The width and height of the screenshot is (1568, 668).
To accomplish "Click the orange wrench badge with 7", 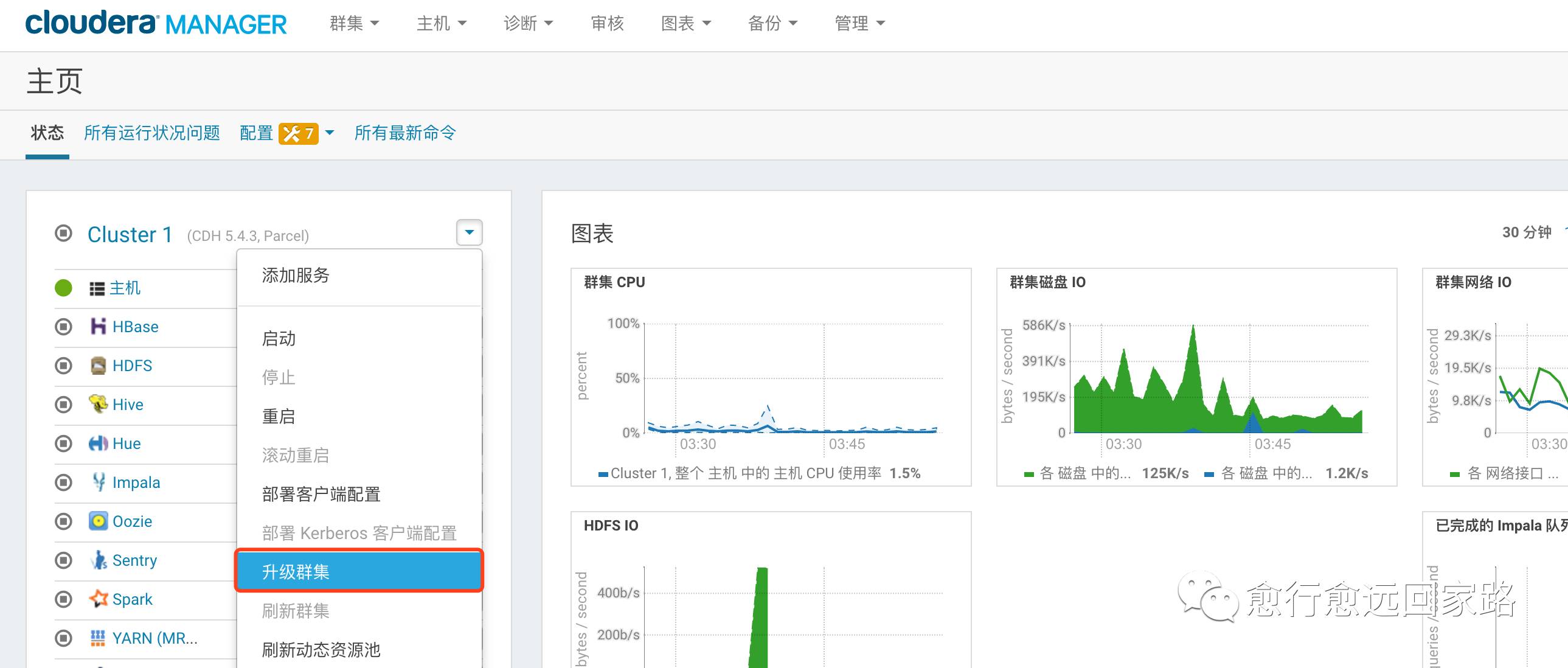I will [298, 133].
